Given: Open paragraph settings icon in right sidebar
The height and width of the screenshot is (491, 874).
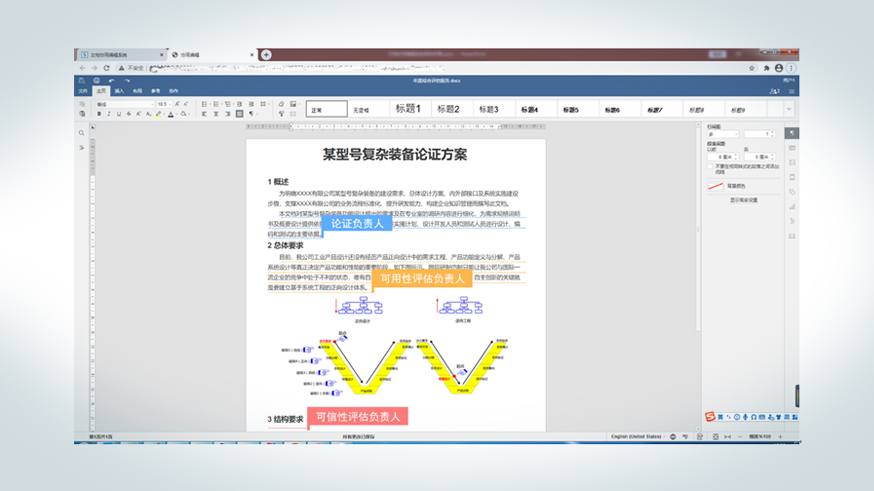Looking at the screenshot, I should (x=792, y=133).
